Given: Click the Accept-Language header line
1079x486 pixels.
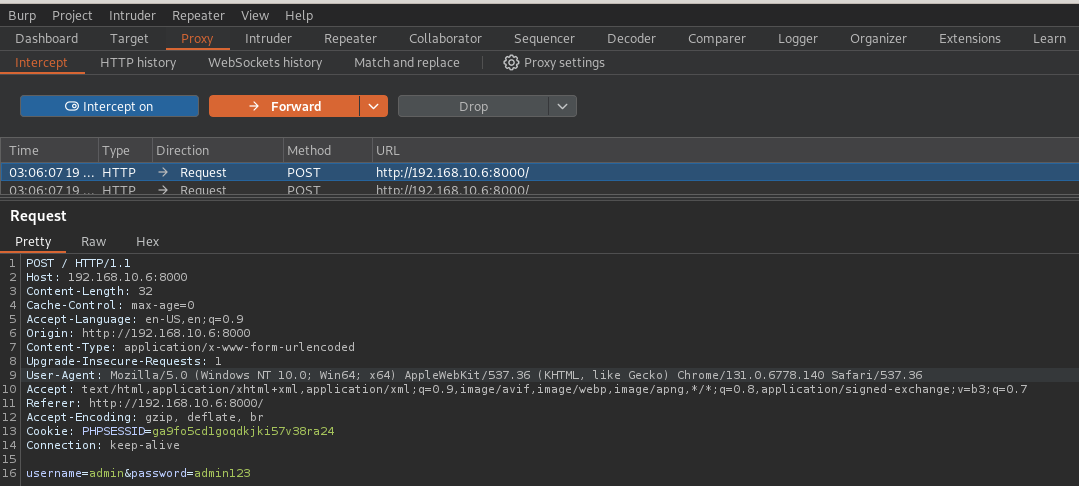Looking at the screenshot, I should click(135, 319).
